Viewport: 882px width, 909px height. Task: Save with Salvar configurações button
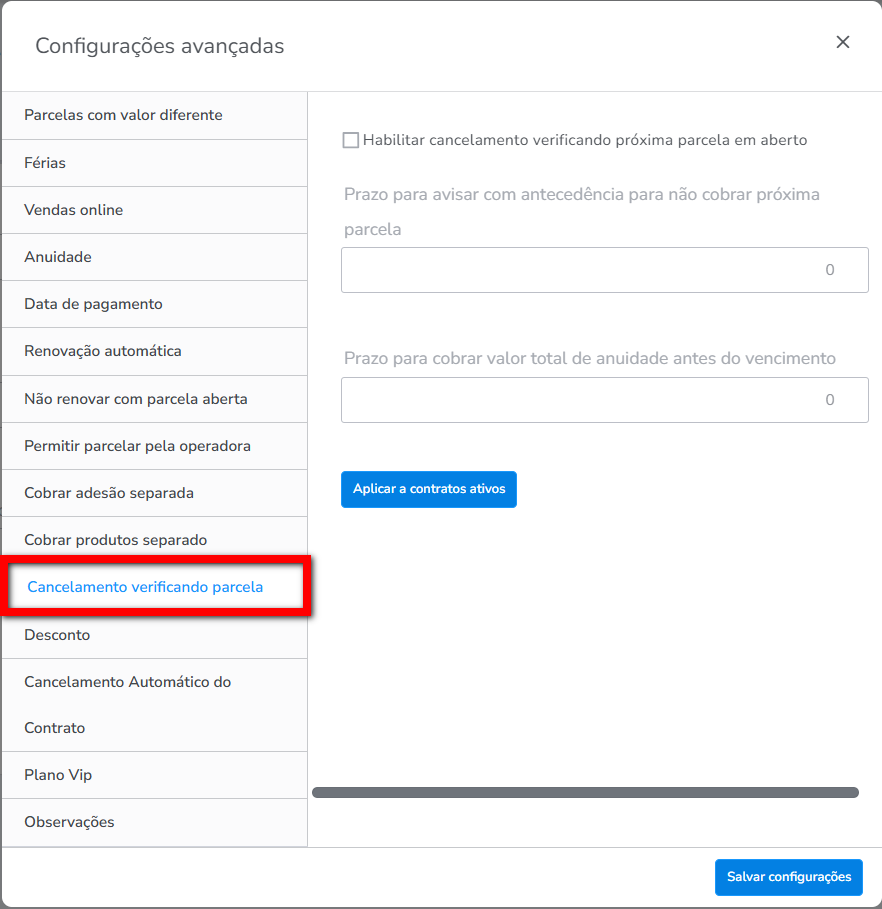tap(788, 877)
